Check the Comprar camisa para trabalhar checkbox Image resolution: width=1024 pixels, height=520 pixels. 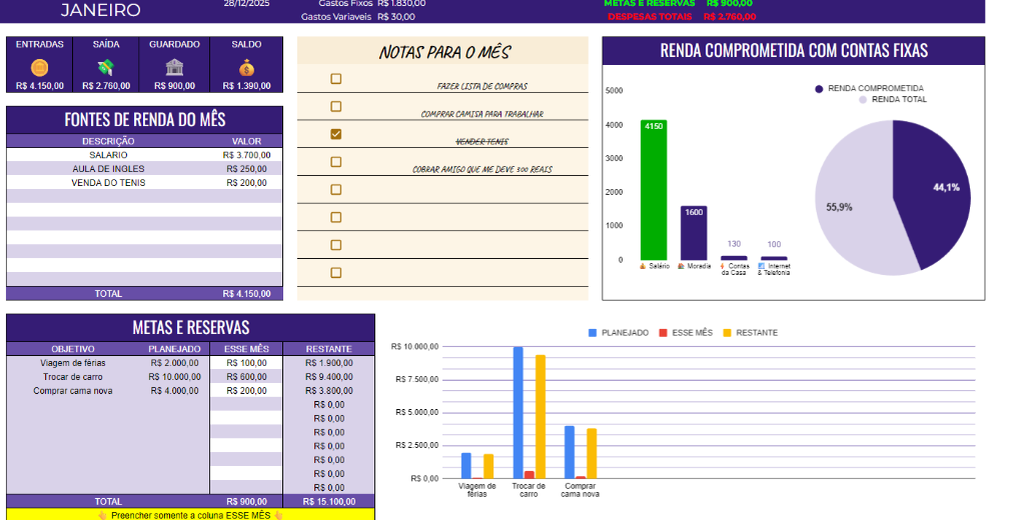pyautogui.click(x=336, y=106)
